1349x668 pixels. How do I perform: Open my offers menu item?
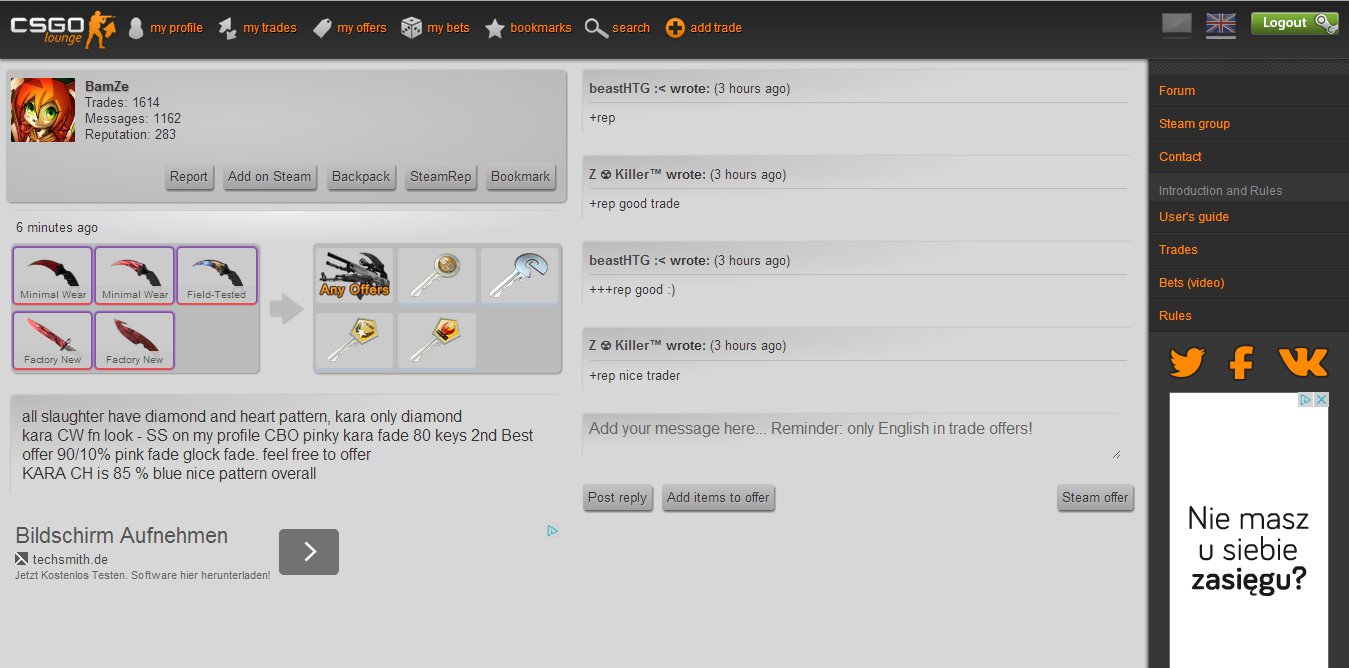pos(362,28)
